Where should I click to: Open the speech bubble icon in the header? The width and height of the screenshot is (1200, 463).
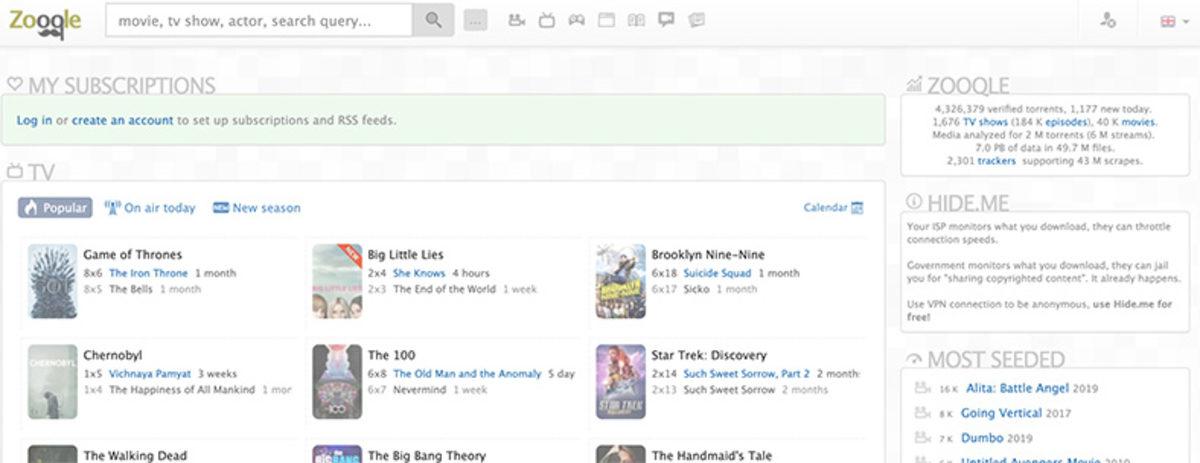click(x=667, y=20)
